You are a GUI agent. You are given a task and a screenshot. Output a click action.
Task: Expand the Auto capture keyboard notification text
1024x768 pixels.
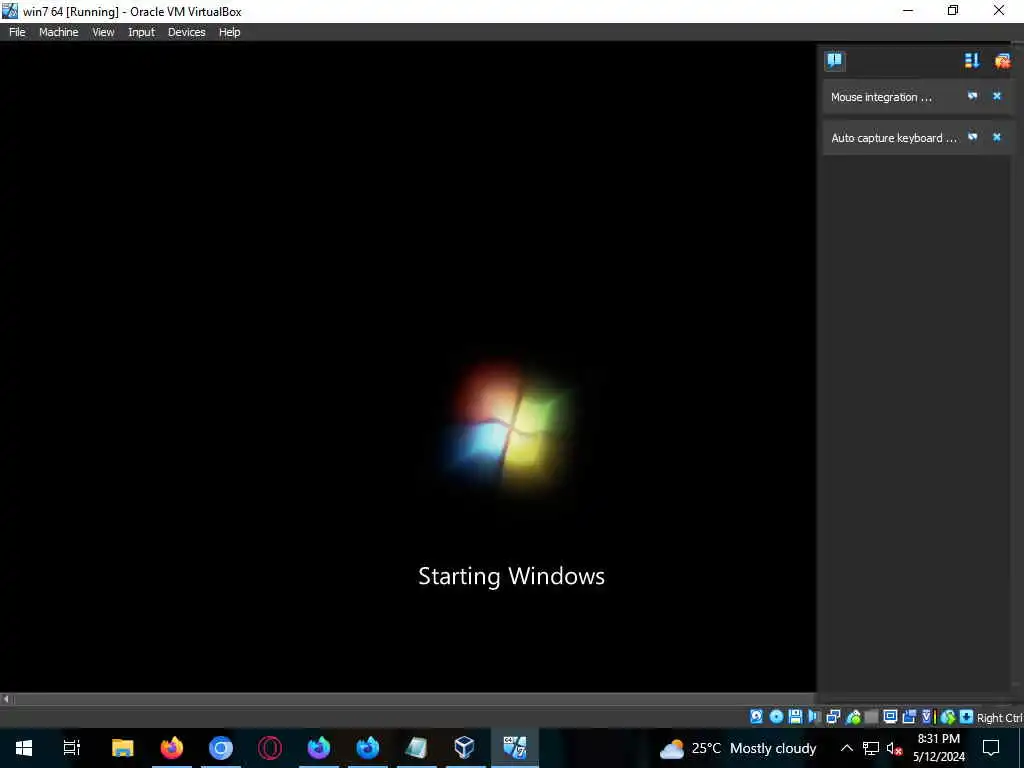point(893,138)
